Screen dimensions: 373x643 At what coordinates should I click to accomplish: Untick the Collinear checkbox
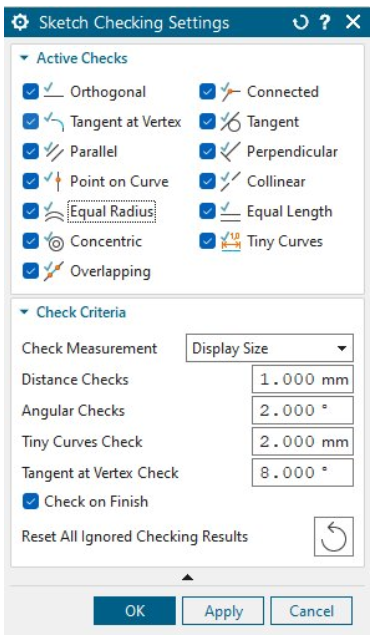tap(207, 182)
